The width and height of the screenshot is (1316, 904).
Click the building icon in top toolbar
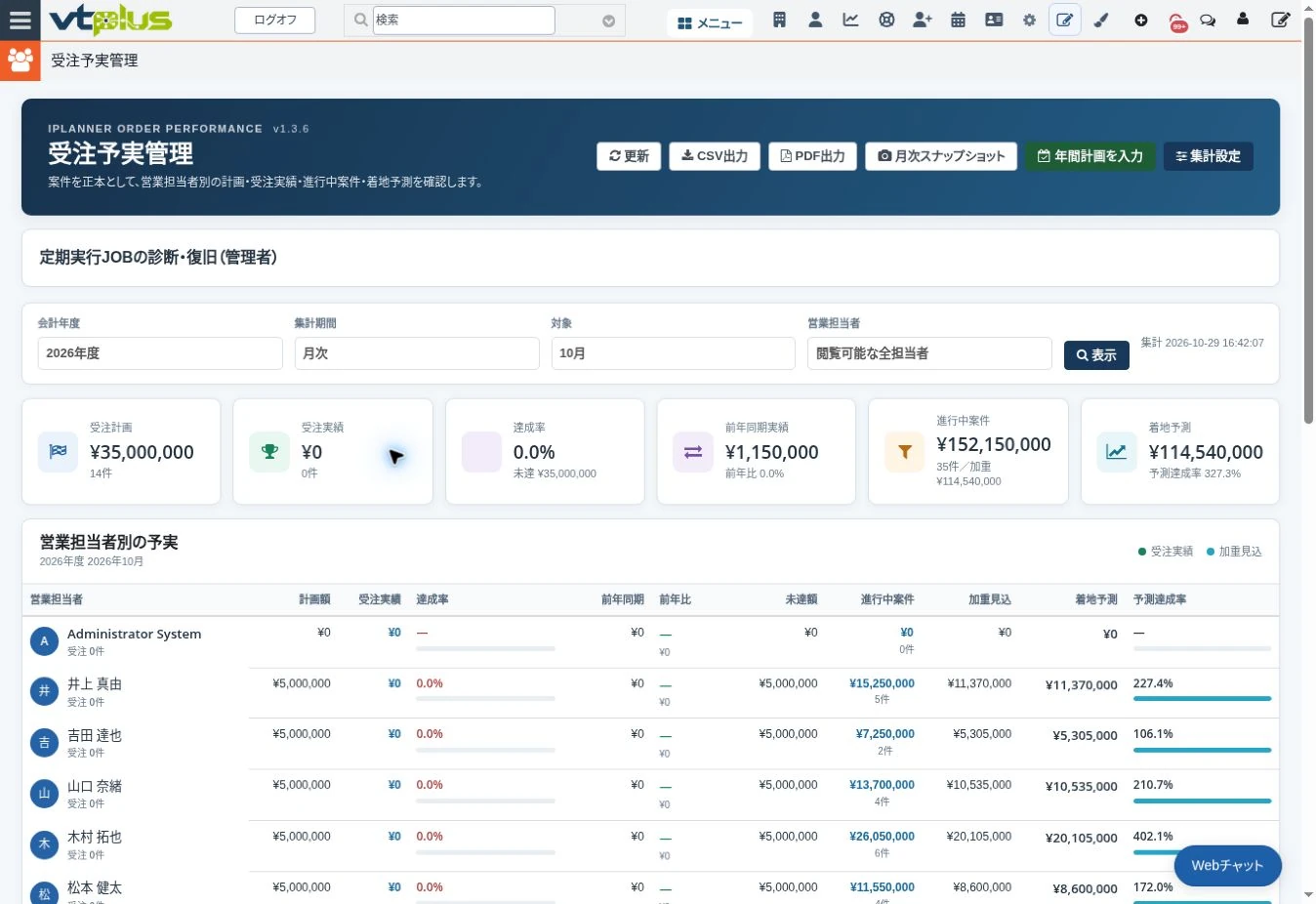point(779,20)
